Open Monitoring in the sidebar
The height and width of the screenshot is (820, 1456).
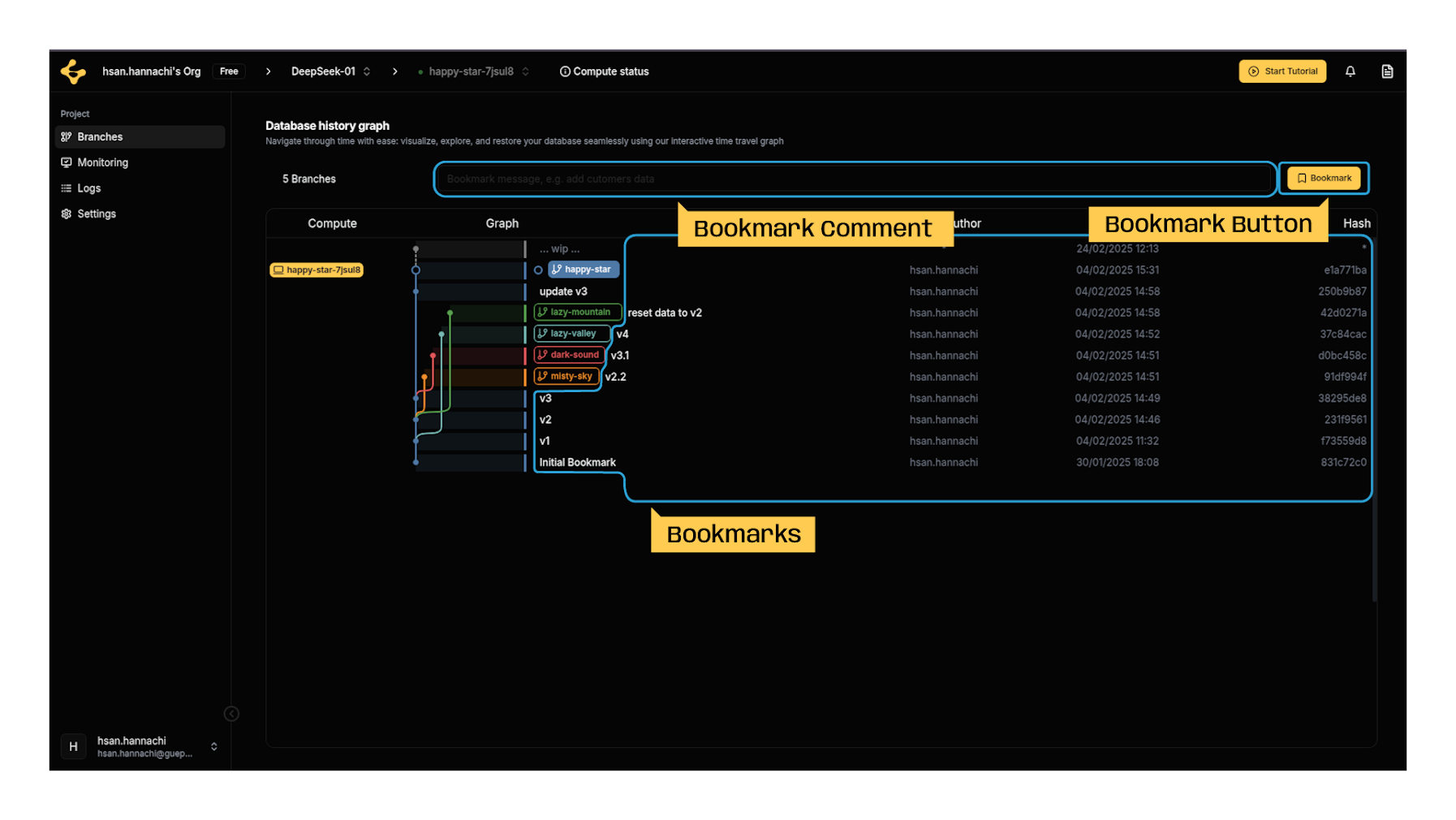click(140, 162)
